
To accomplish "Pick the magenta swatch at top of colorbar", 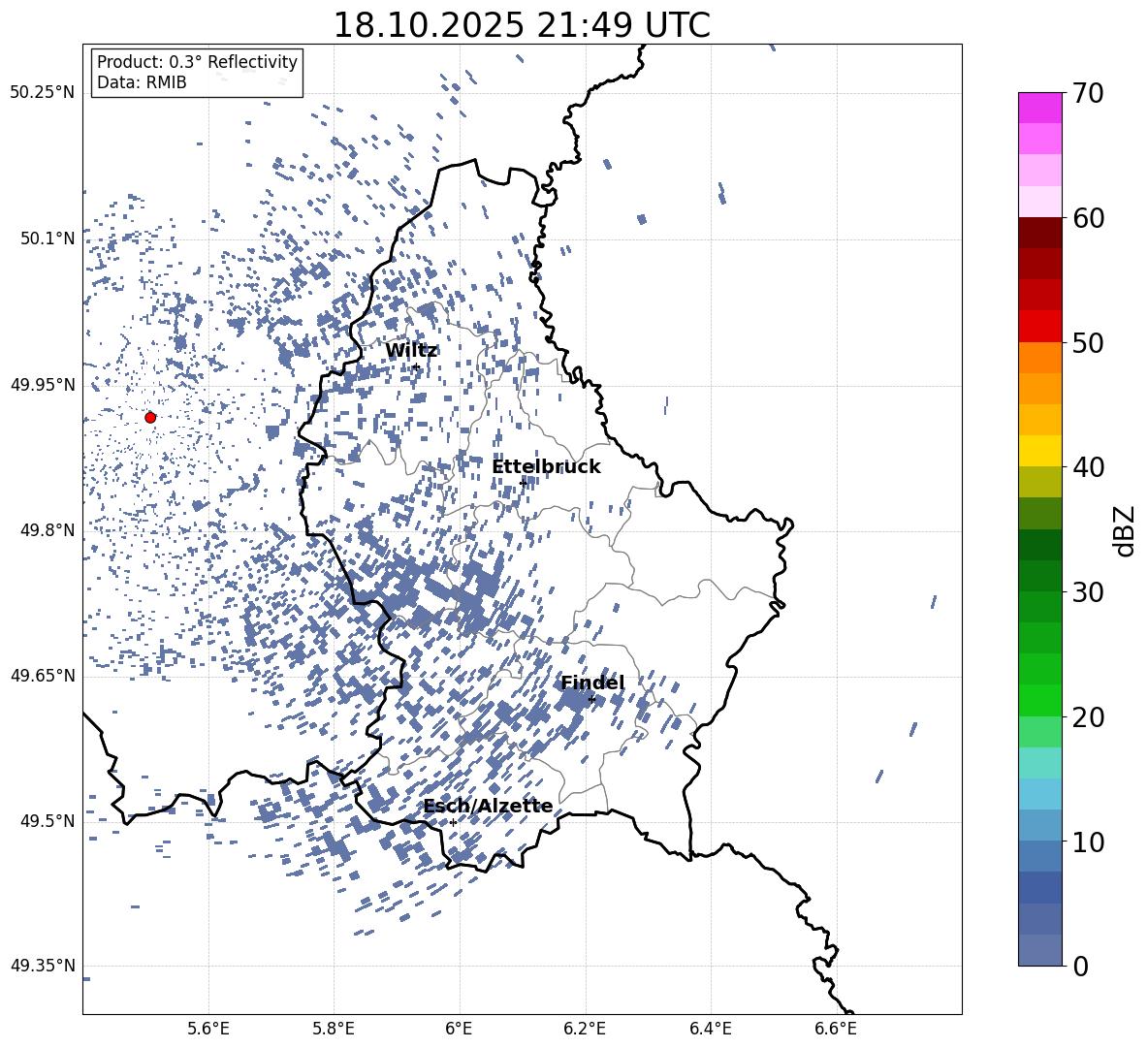I will [1040, 108].
